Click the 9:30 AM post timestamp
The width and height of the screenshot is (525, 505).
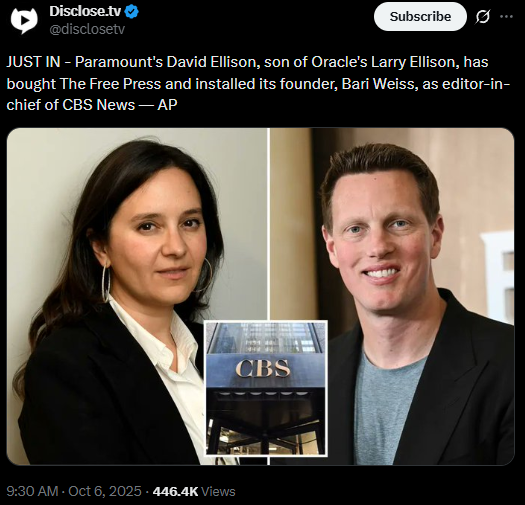pyautogui.click(x=32, y=491)
